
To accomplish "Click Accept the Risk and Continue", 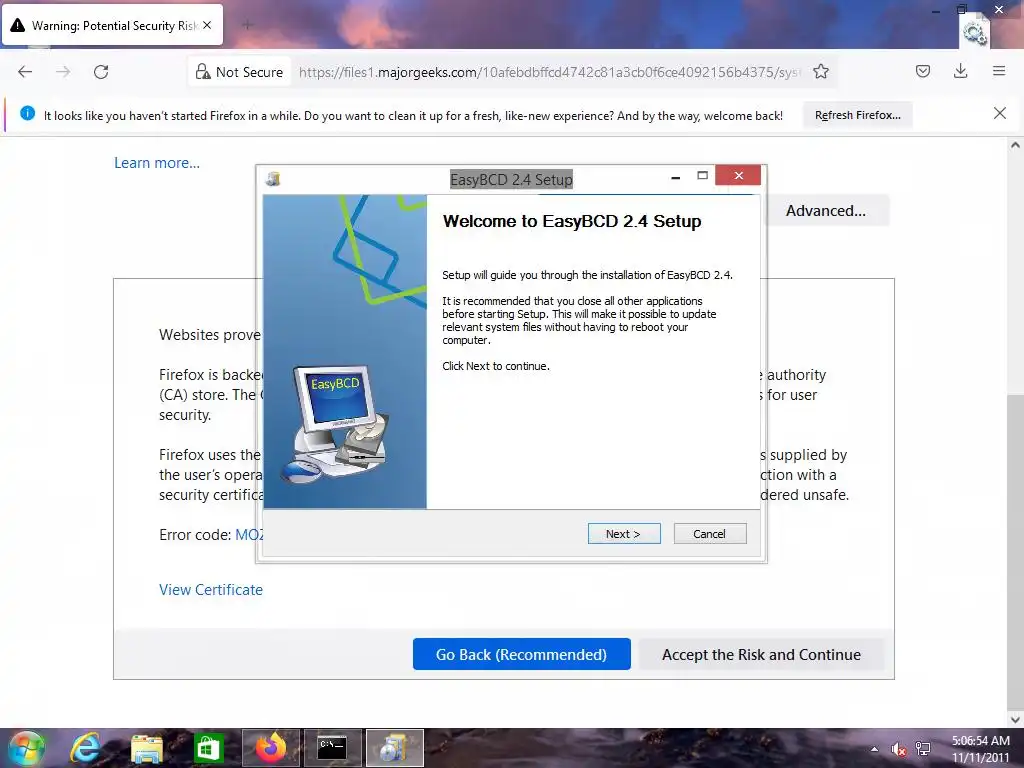I will [761, 654].
